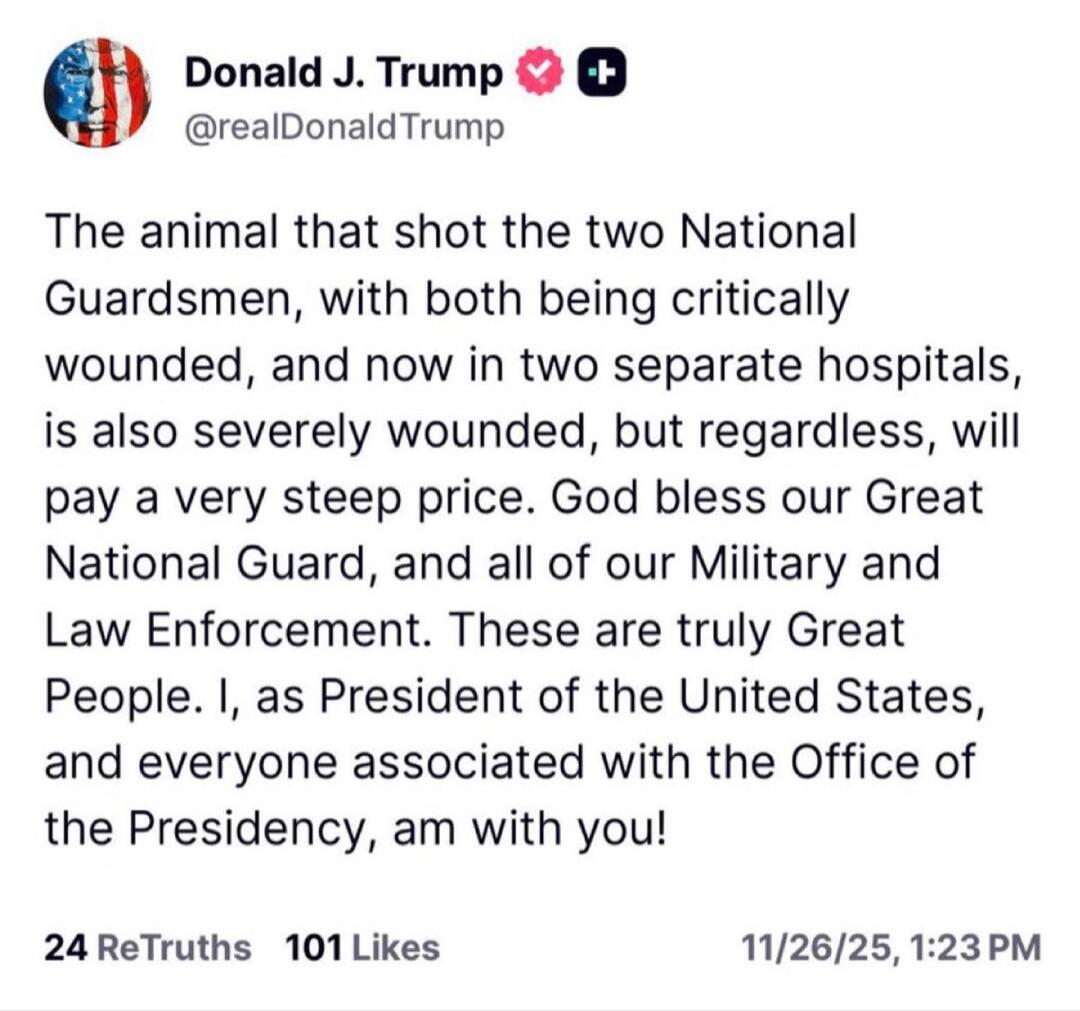Open the @realDonaldTrump handle
Screen dimensions: 1080x1011
click(x=343, y=126)
